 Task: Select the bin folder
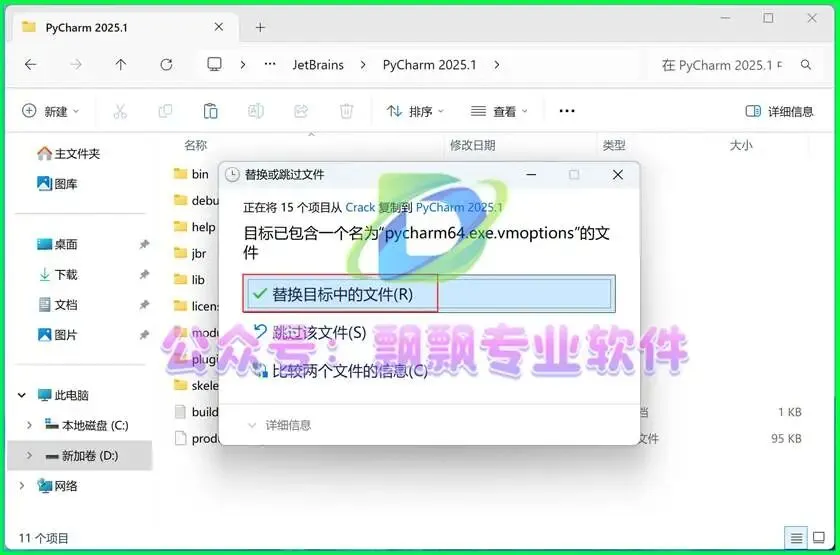[191, 174]
